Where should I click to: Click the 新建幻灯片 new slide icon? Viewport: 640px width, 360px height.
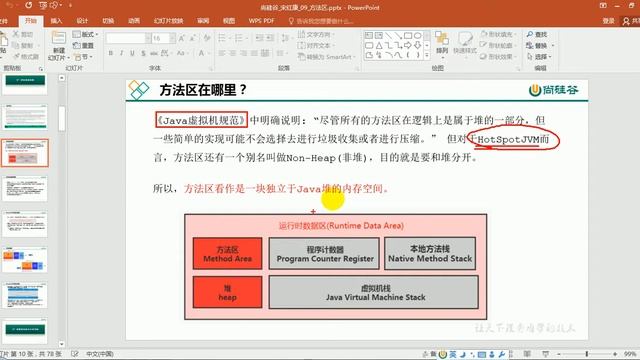point(58,38)
